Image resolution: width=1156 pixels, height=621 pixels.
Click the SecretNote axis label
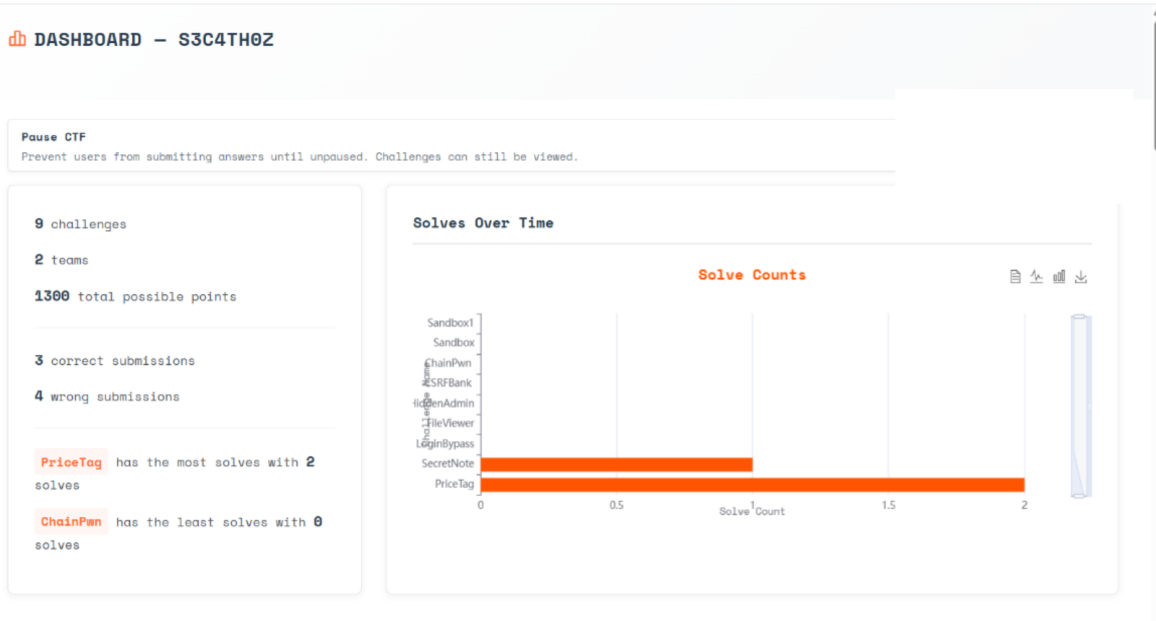pos(448,463)
